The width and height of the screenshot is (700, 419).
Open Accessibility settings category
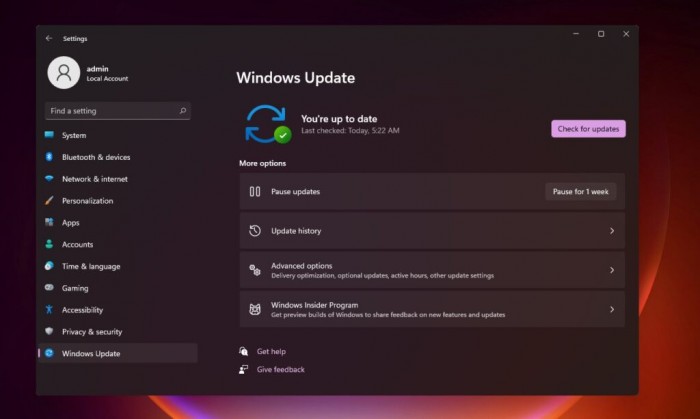click(x=118, y=310)
